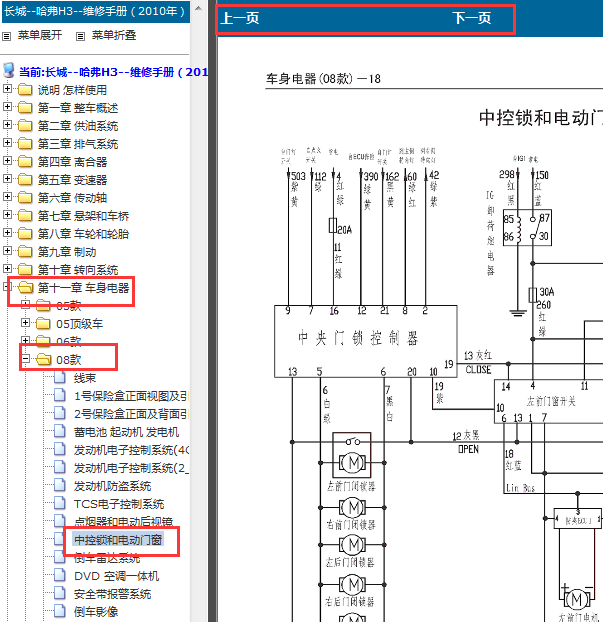Image resolution: width=603 pixels, height=622 pixels.
Task: Open the 倒车影像 page
Action: 96,612
